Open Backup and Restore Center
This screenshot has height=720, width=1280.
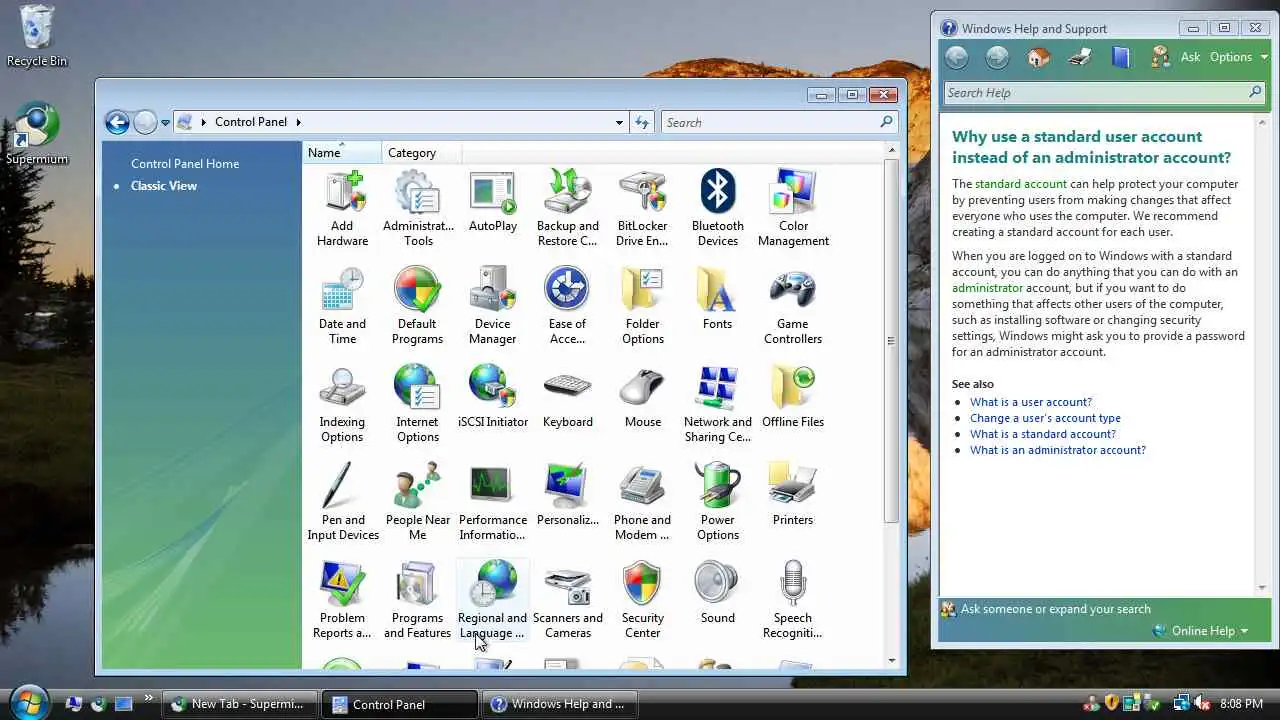(568, 208)
